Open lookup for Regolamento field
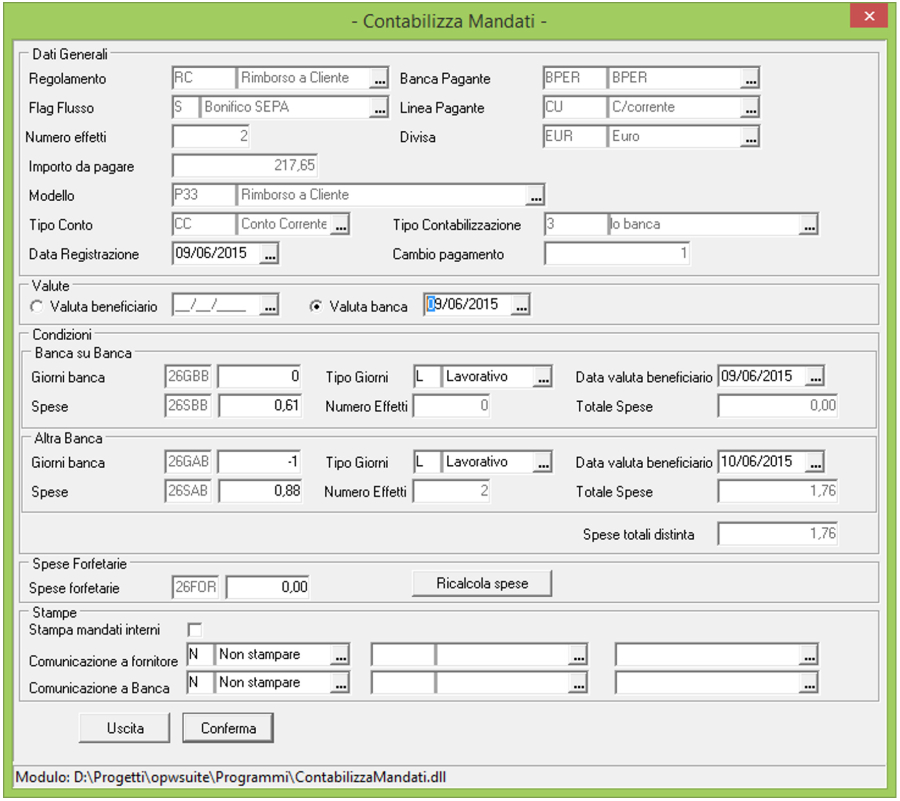Screen dimensions: 900x801 (x=379, y=79)
